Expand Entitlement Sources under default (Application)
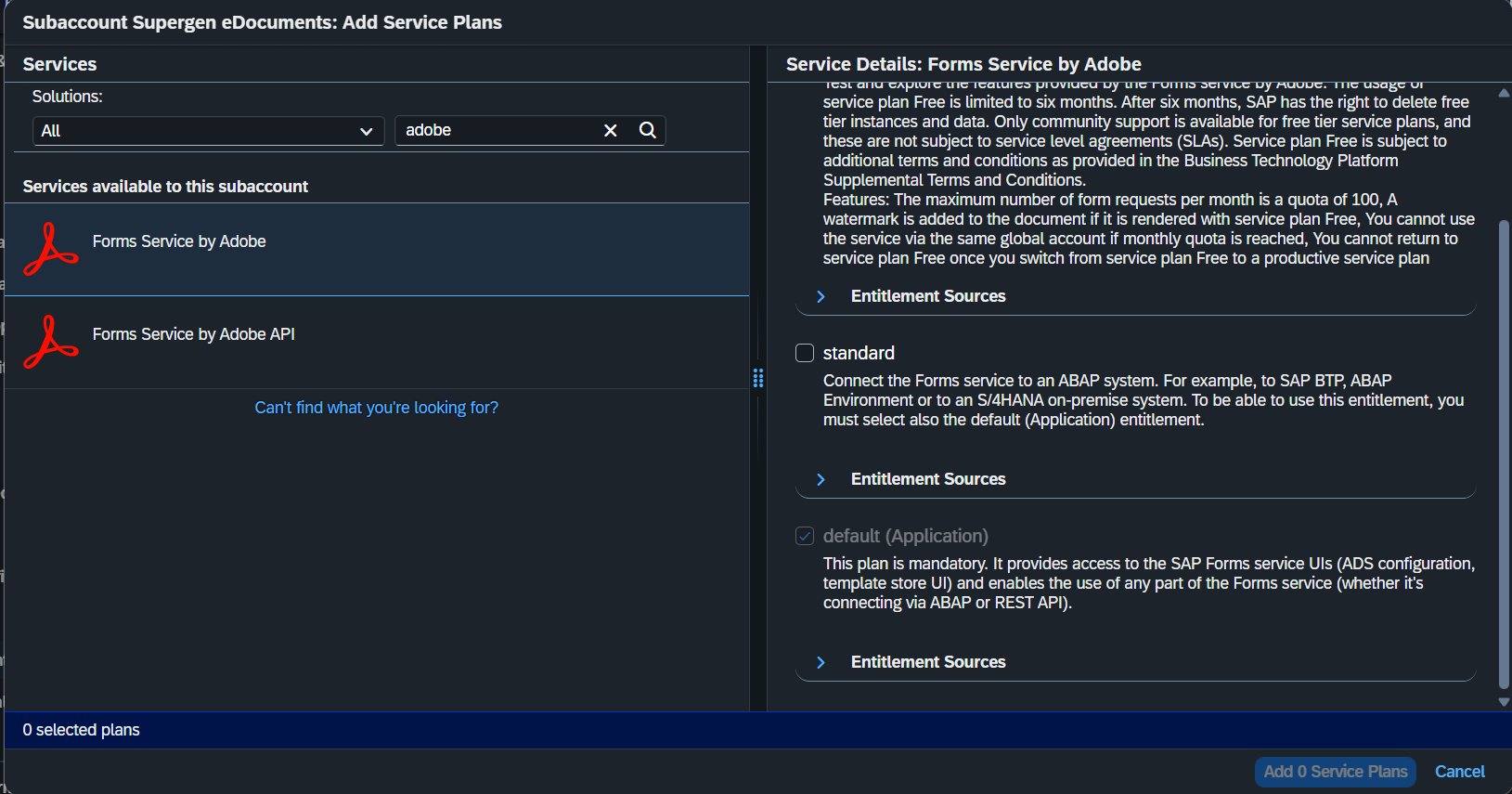 tap(821, 662)
